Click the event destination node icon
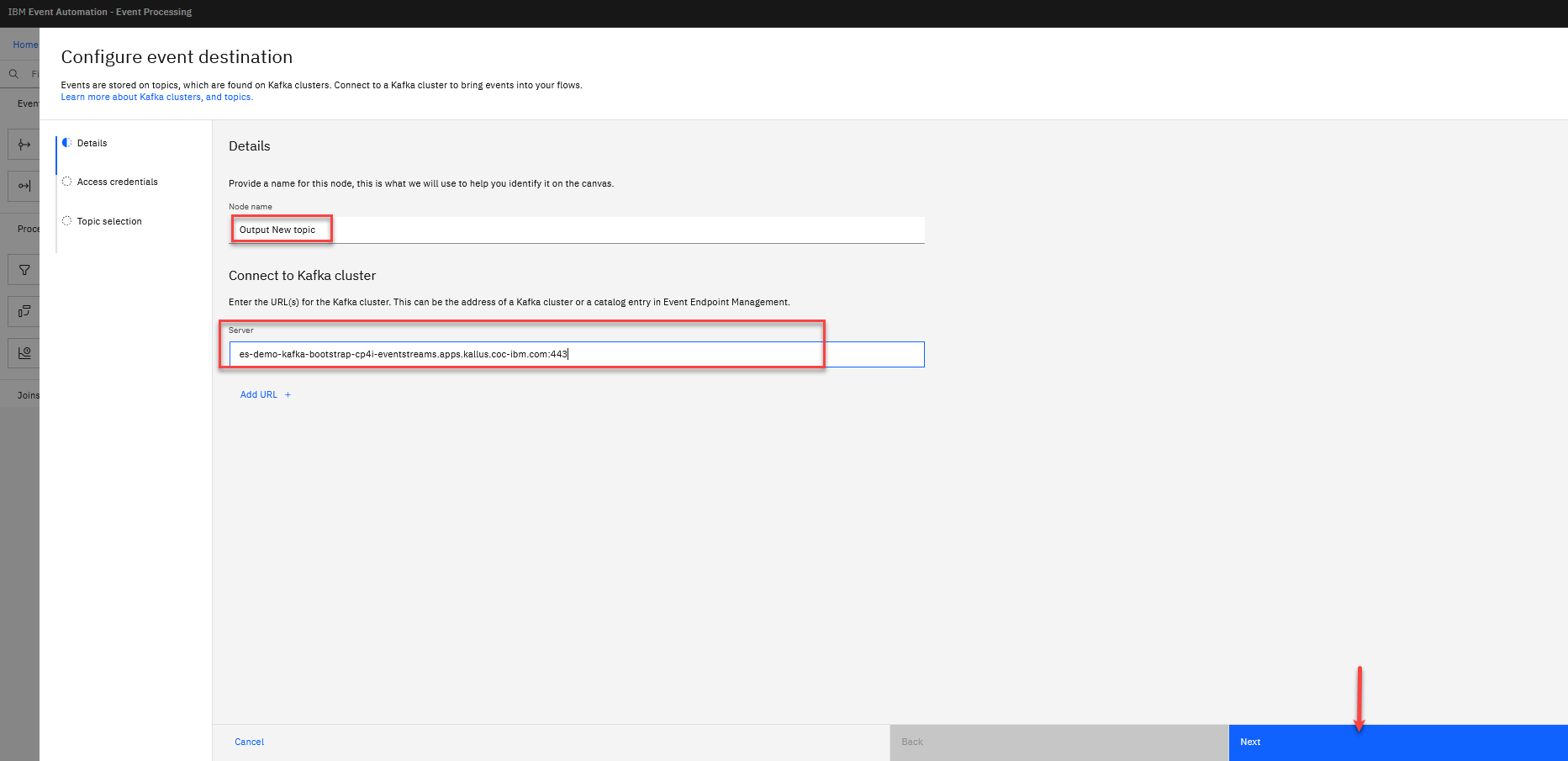The image size is (1568, 761). pos(24,186)
